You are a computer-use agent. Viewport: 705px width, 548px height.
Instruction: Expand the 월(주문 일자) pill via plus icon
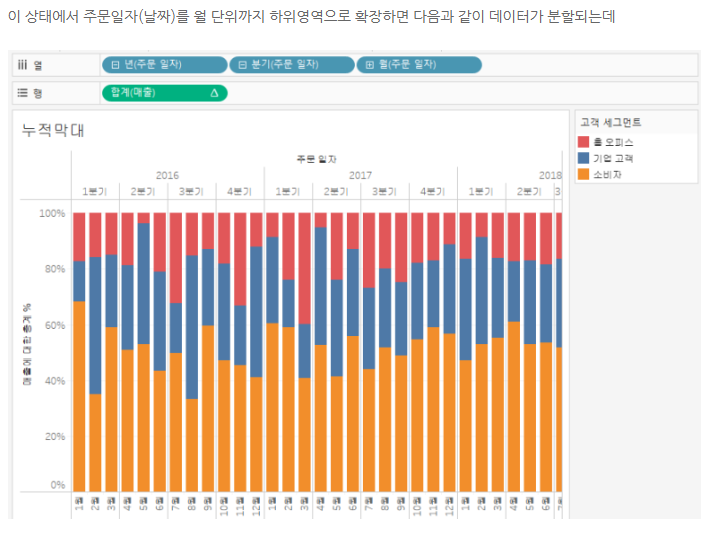[370, 65]
